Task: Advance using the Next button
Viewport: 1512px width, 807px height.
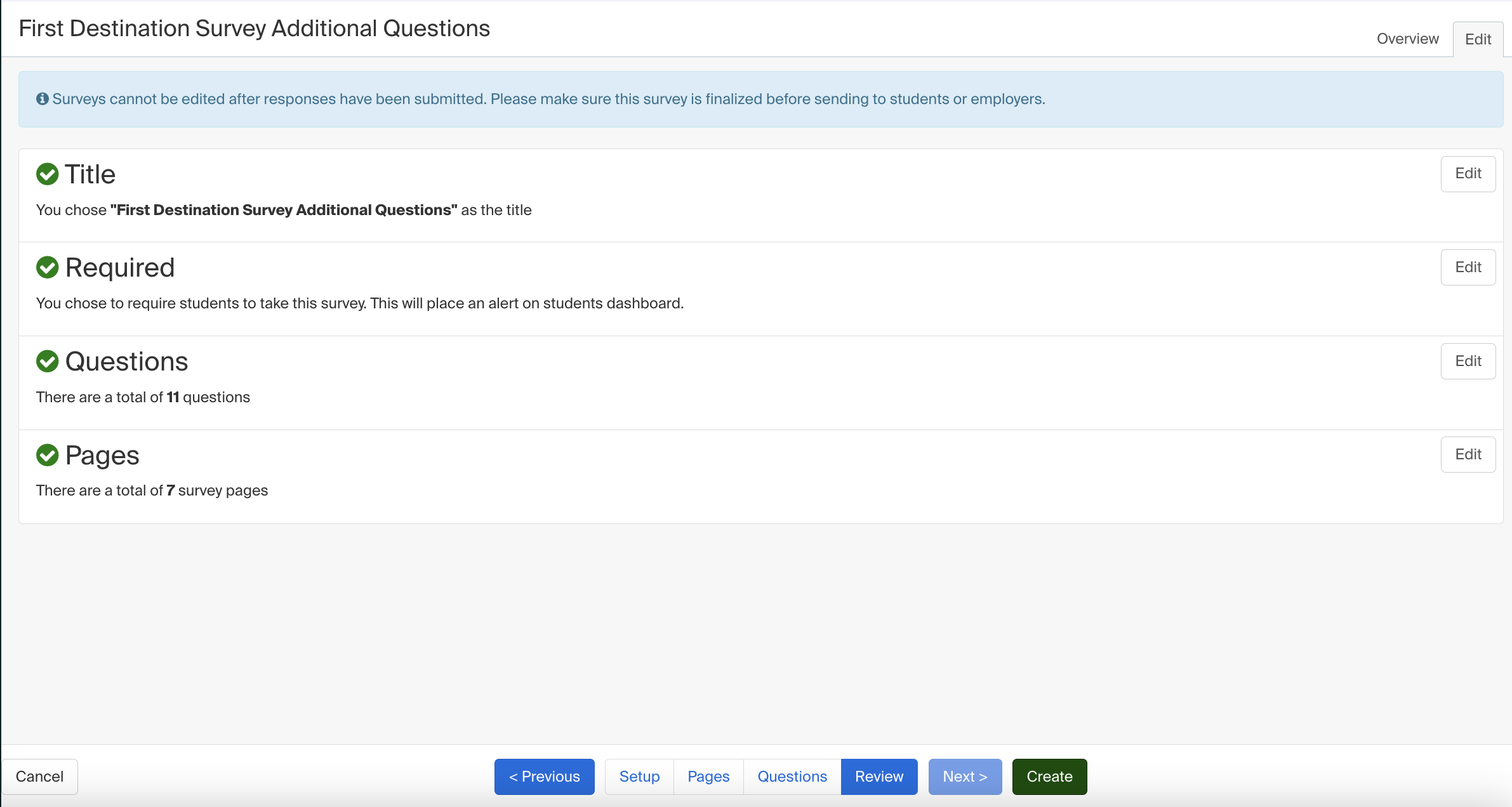Action: (964, 776)
